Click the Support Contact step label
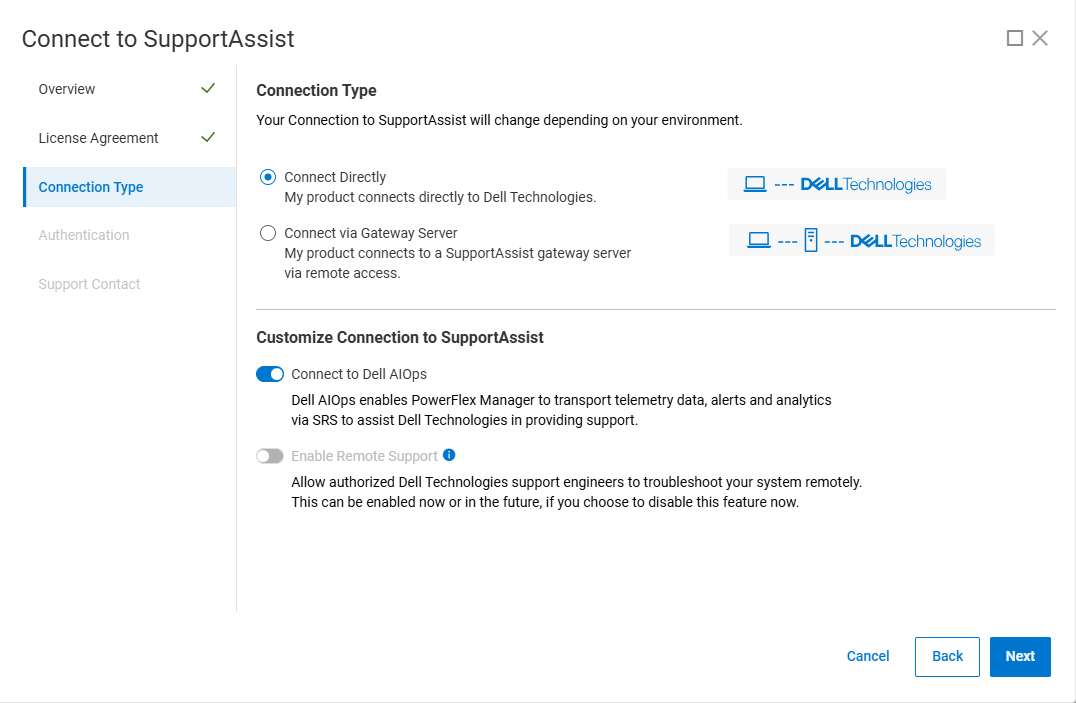Viewport: 1076px width, 703px height. [89, 283]
